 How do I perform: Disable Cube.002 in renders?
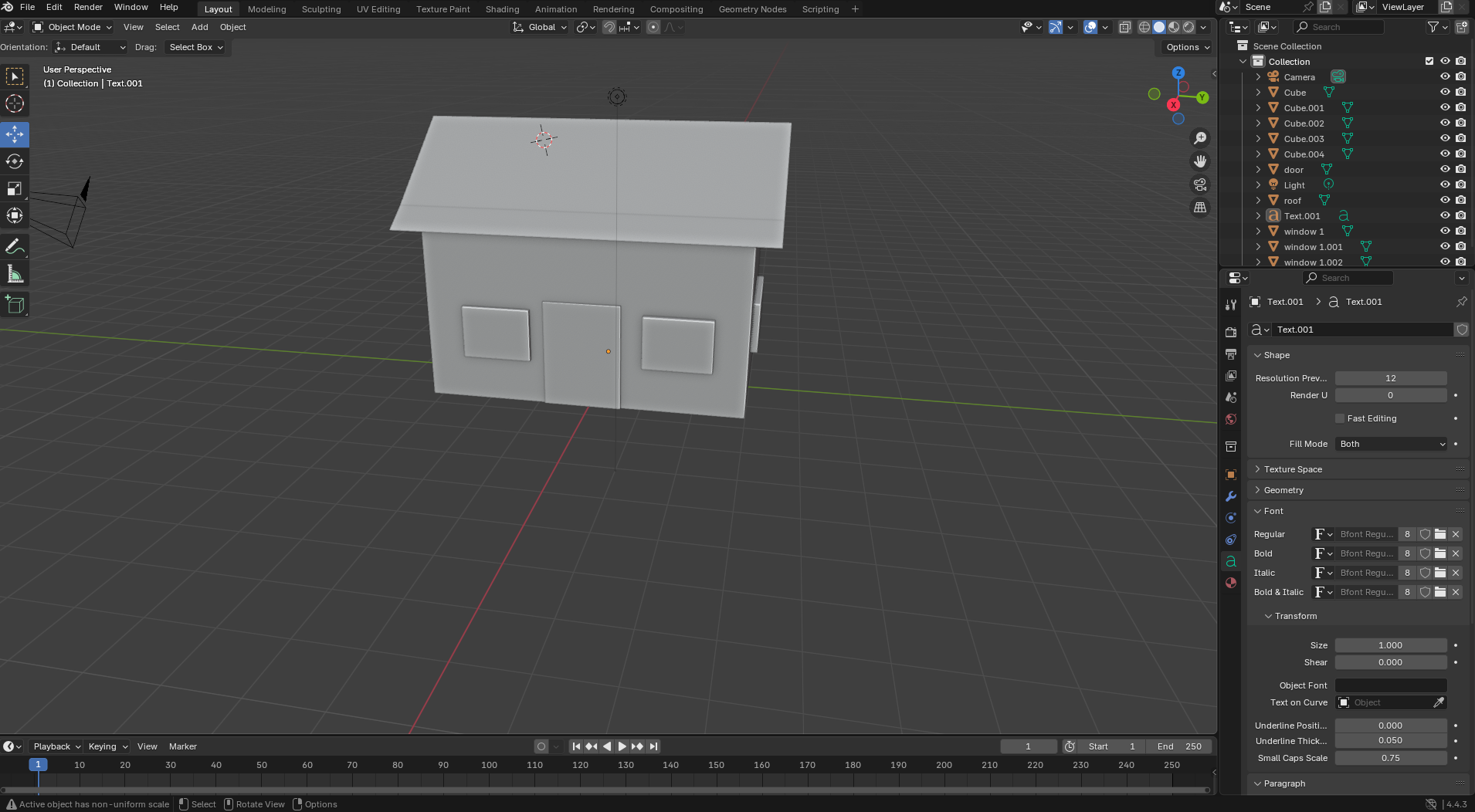(x=1460, y=123)
